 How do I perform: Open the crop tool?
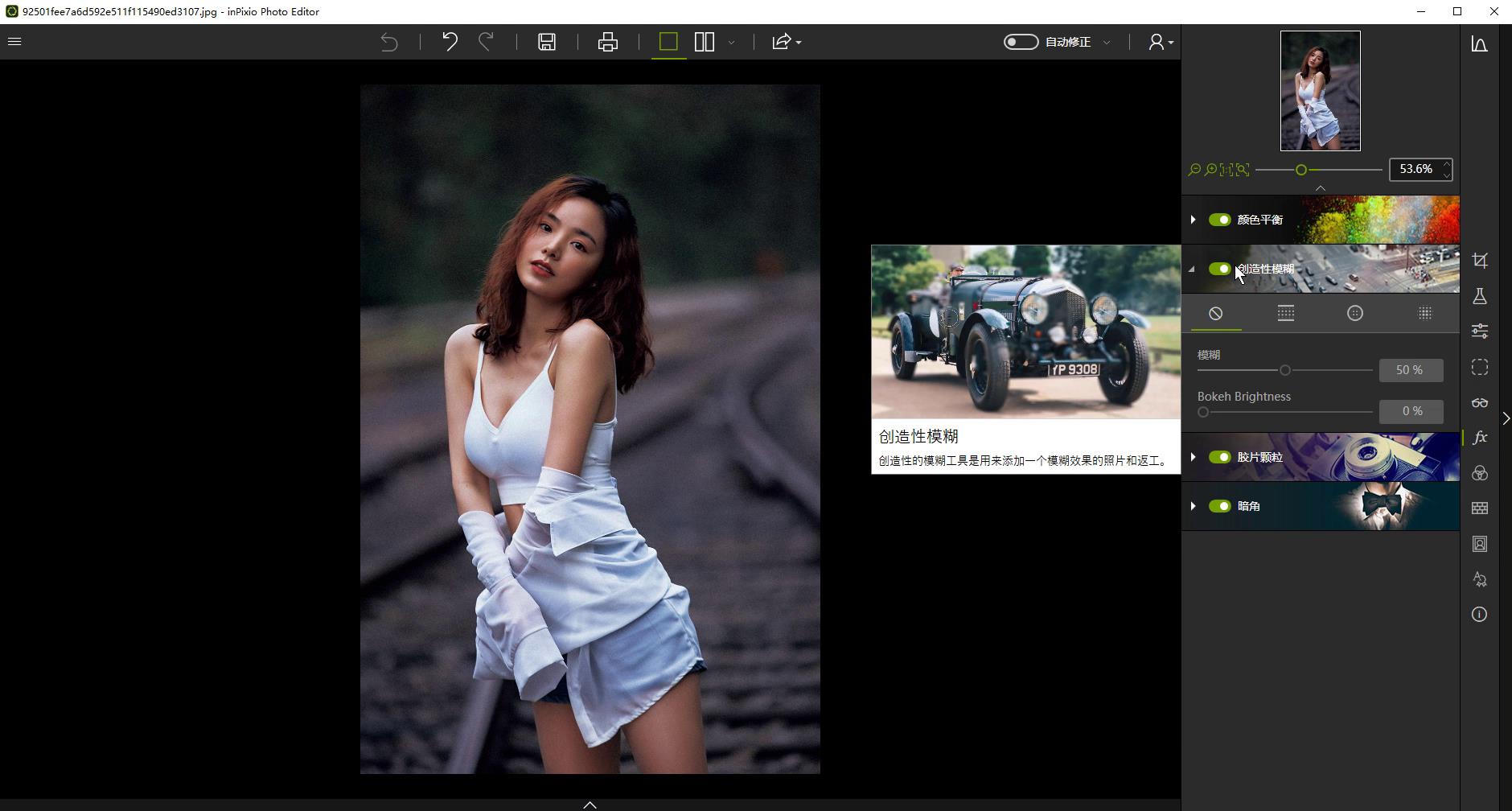pos(1480,261)
